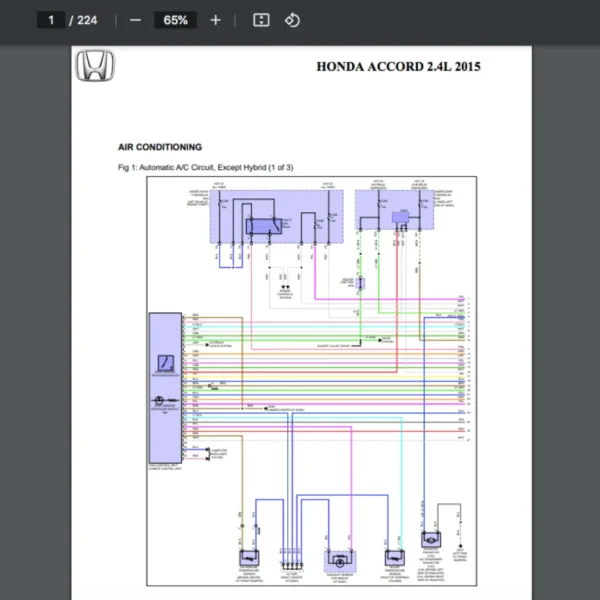Click the climate control unit block at left
The image size is (600, 600).
tap(164, 386)
